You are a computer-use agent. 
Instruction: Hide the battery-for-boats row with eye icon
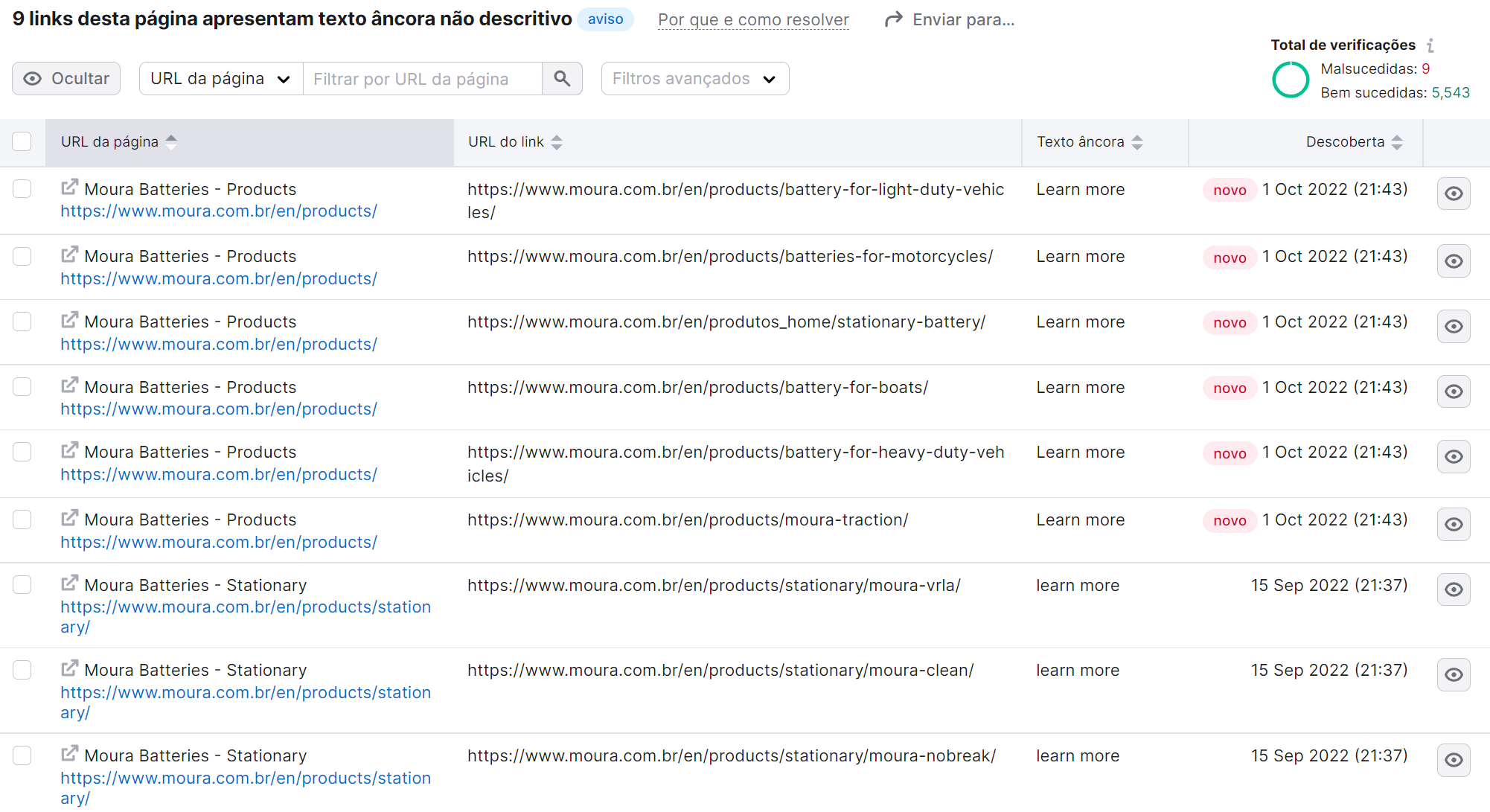point(1453,391)
